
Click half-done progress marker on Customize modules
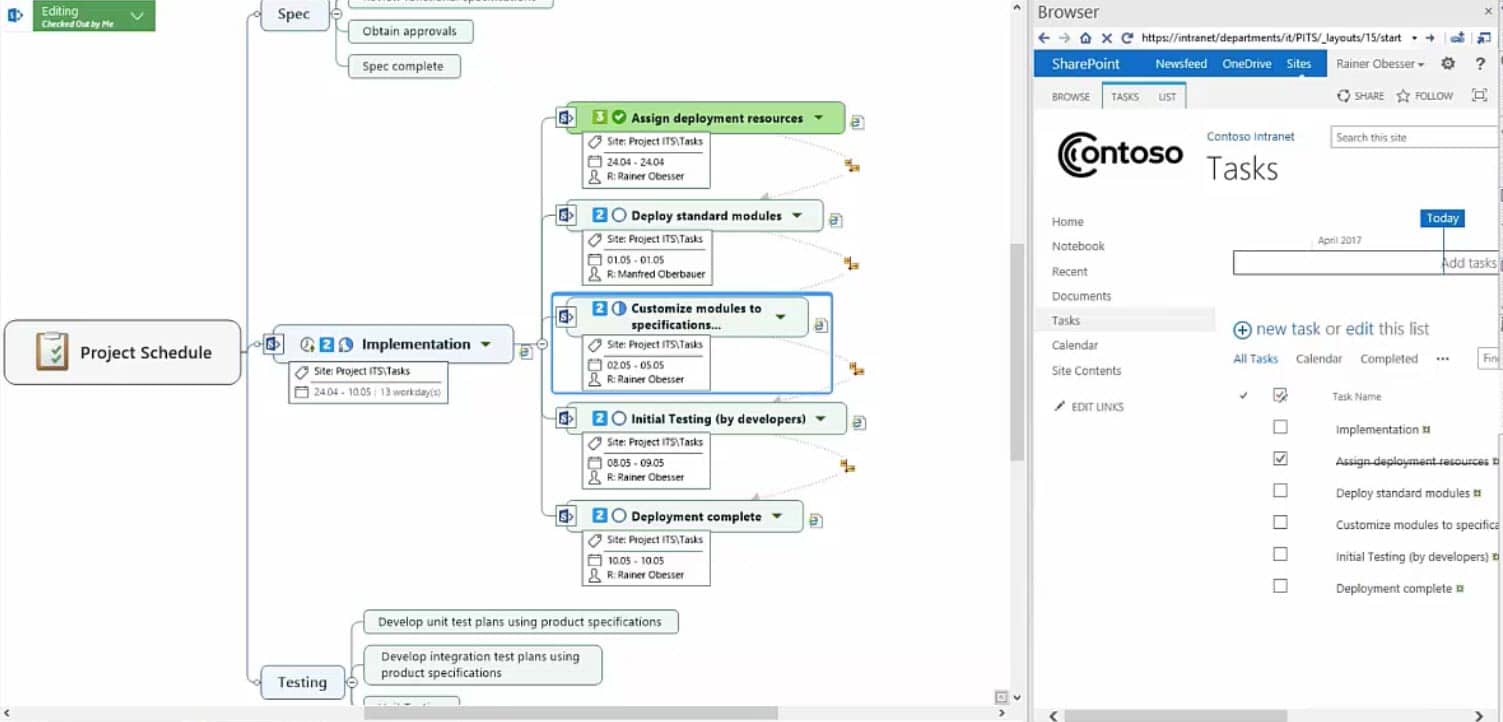[x=619, y=309]
